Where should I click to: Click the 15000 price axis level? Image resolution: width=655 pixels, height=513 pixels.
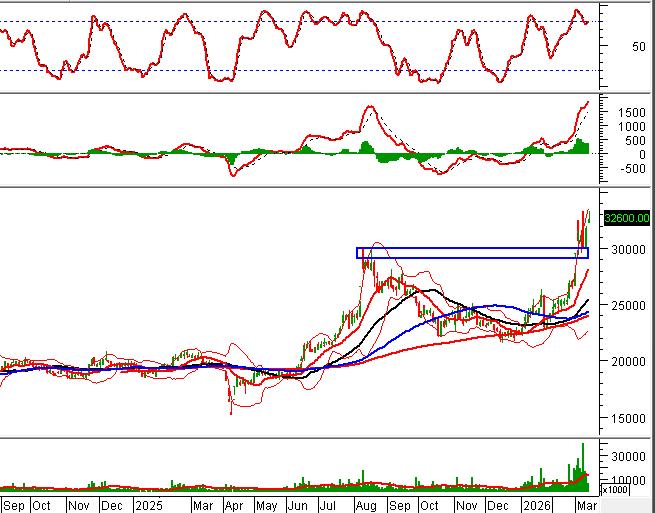(625, 418)
